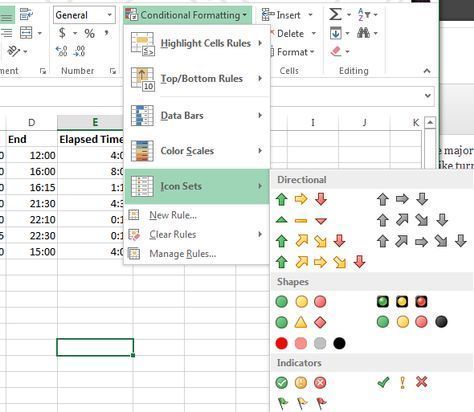Open Delete dropdown arrow
This screenshot has height=412, width=474.
[x=313, y=33]
